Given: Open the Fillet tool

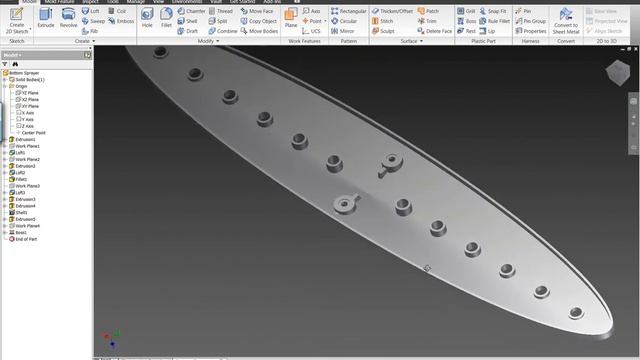Looking at the screenshot, I should [166, 18].
